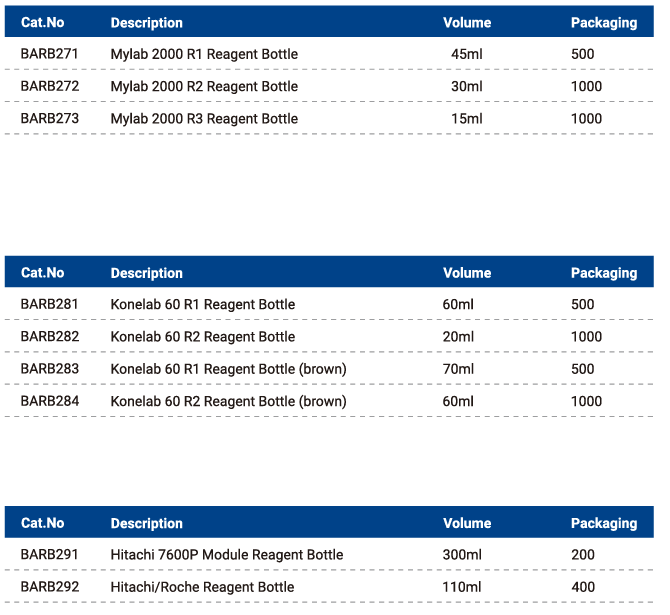Click the third table's Packaging header

tap(604, 524)
